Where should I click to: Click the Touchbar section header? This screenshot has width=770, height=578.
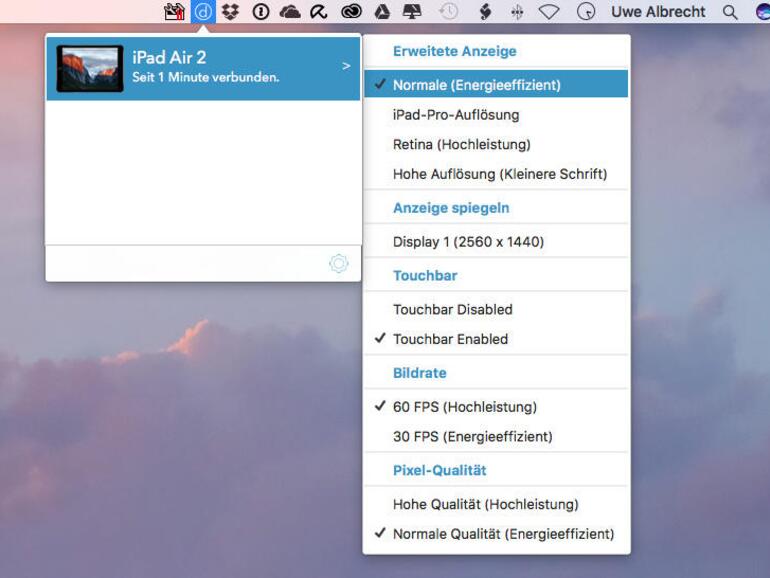pyautogui.click(x=425, y=275)
